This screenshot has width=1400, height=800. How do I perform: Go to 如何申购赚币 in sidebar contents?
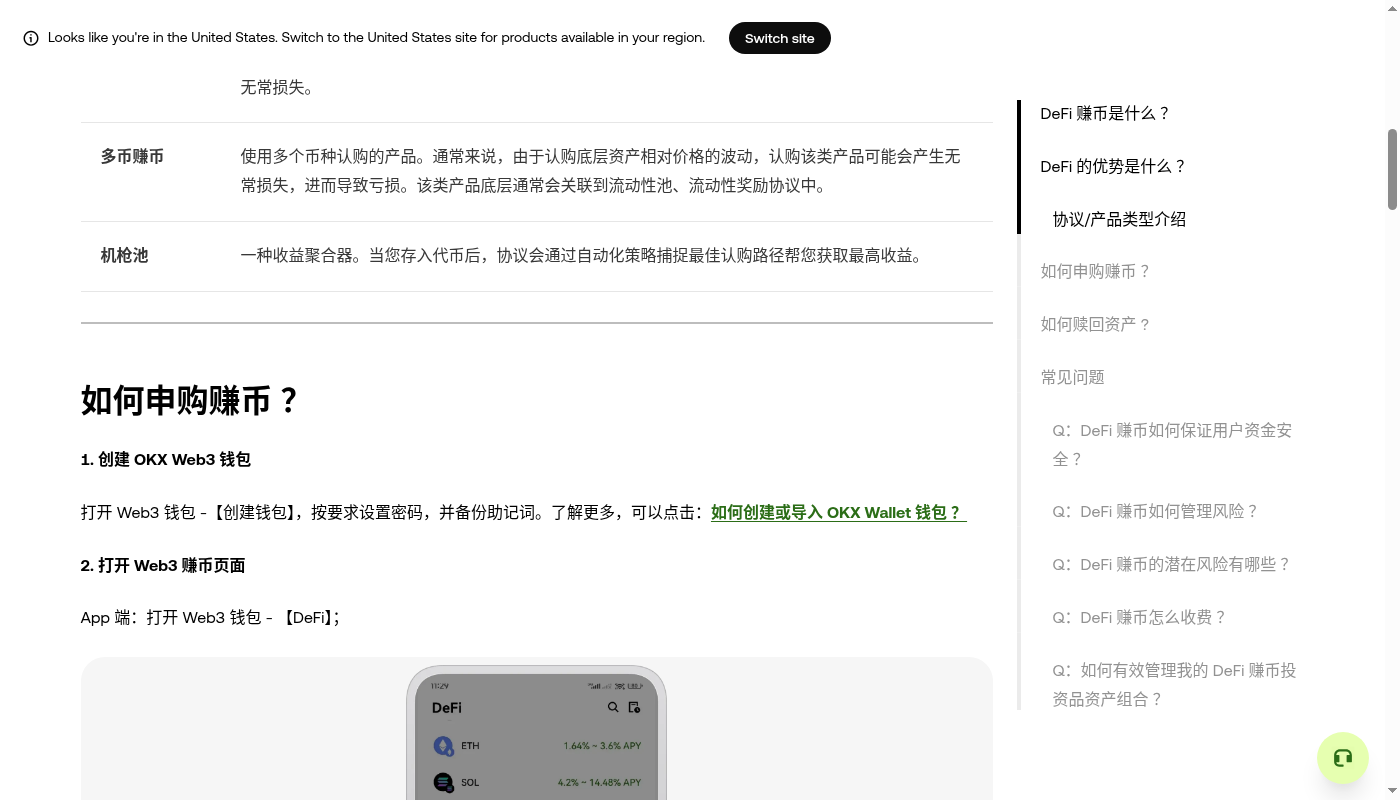point(1096,272)
